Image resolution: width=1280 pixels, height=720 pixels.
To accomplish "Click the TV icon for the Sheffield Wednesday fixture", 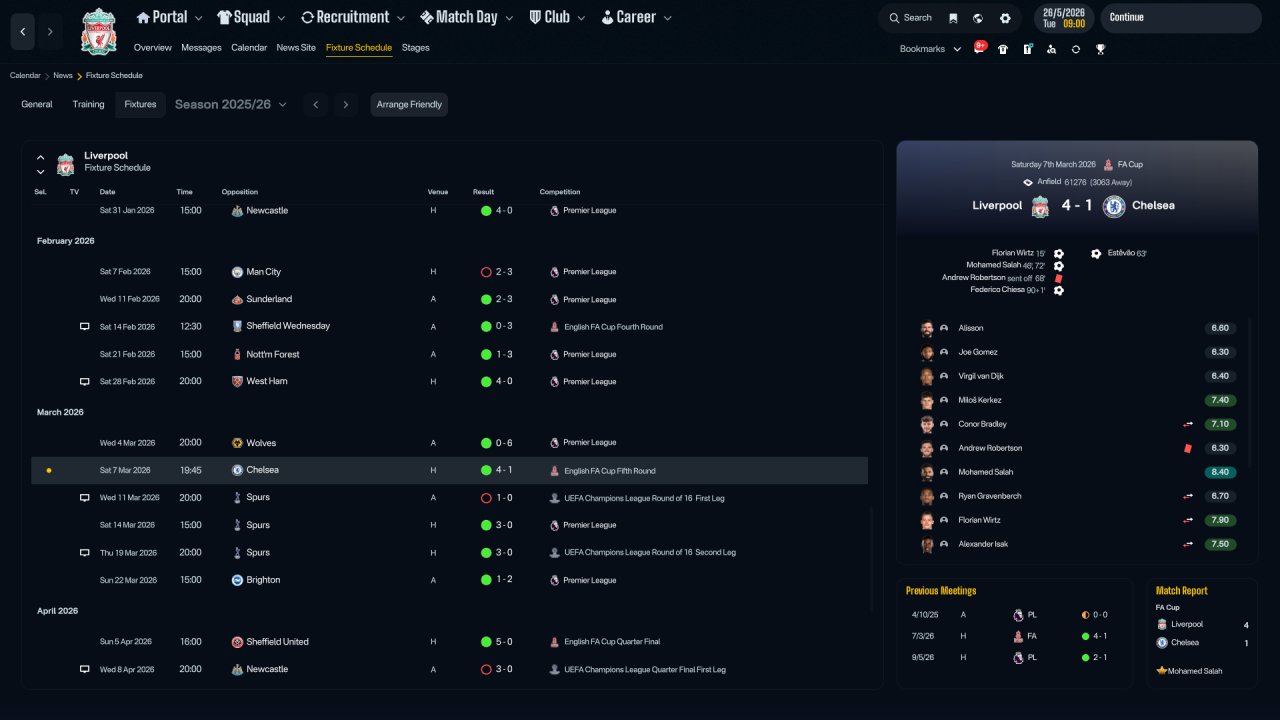I will [x=85, y=327].
